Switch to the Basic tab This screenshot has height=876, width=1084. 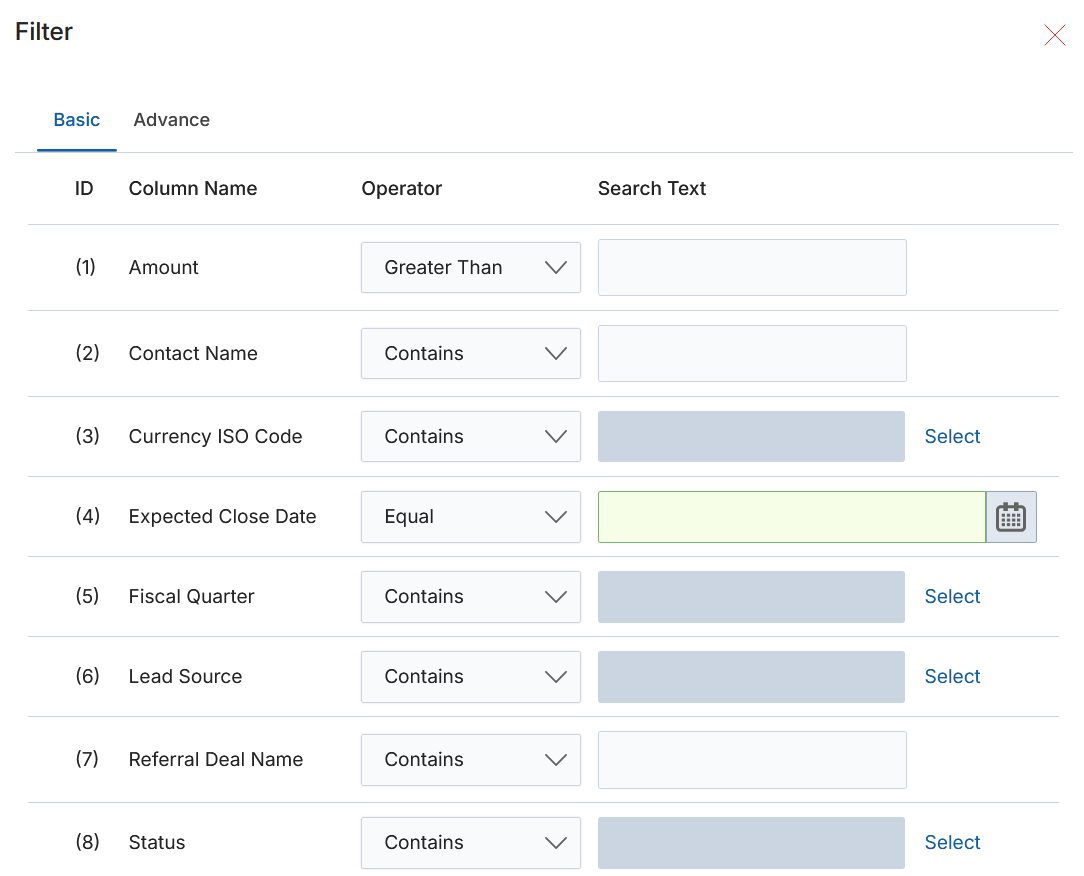tap(77, 120)
